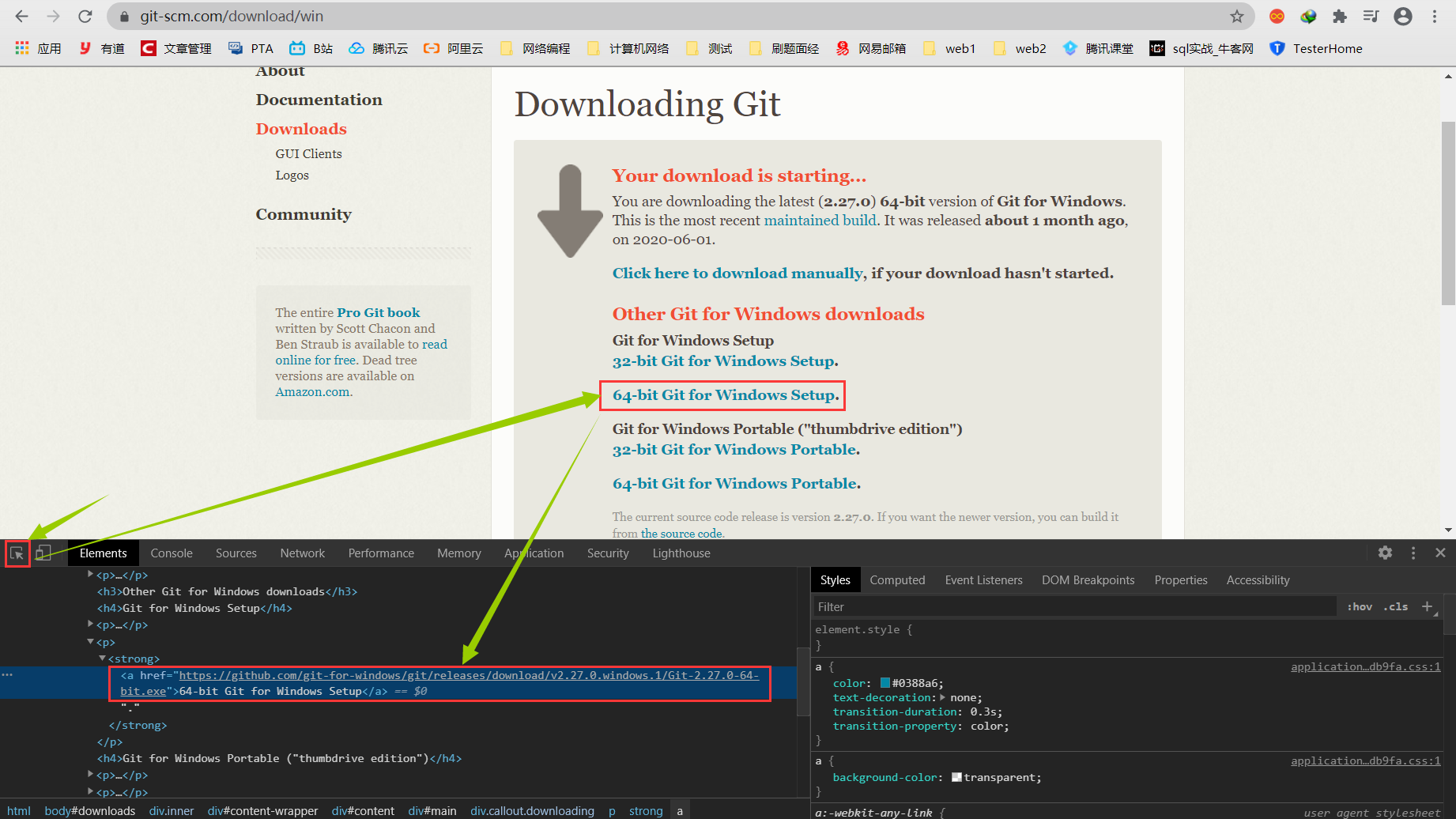Open the Chrome profile avatar

pyautogui.click(x=1403, y=16)
